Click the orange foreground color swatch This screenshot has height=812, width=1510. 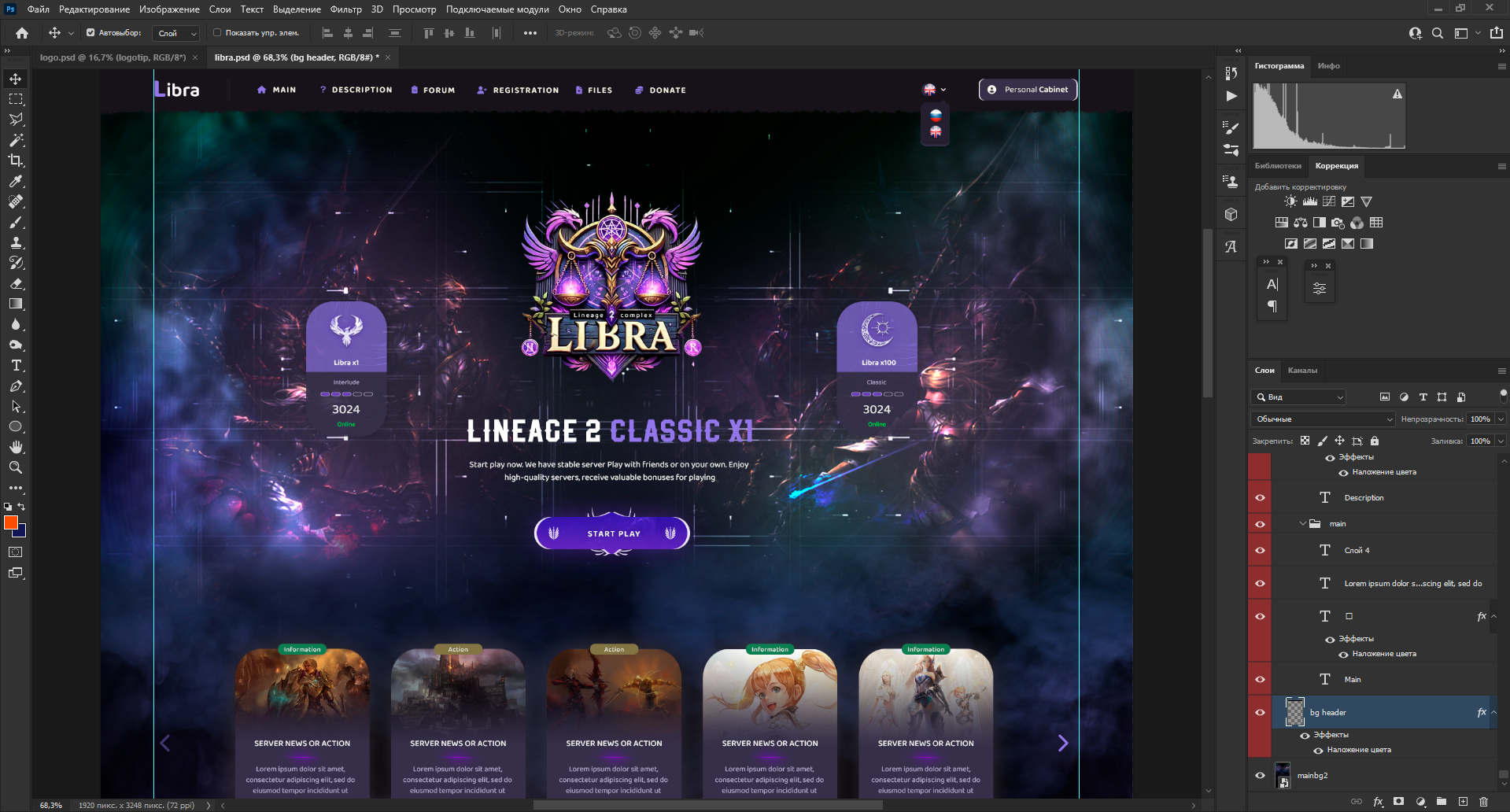[x=10, y=522]
